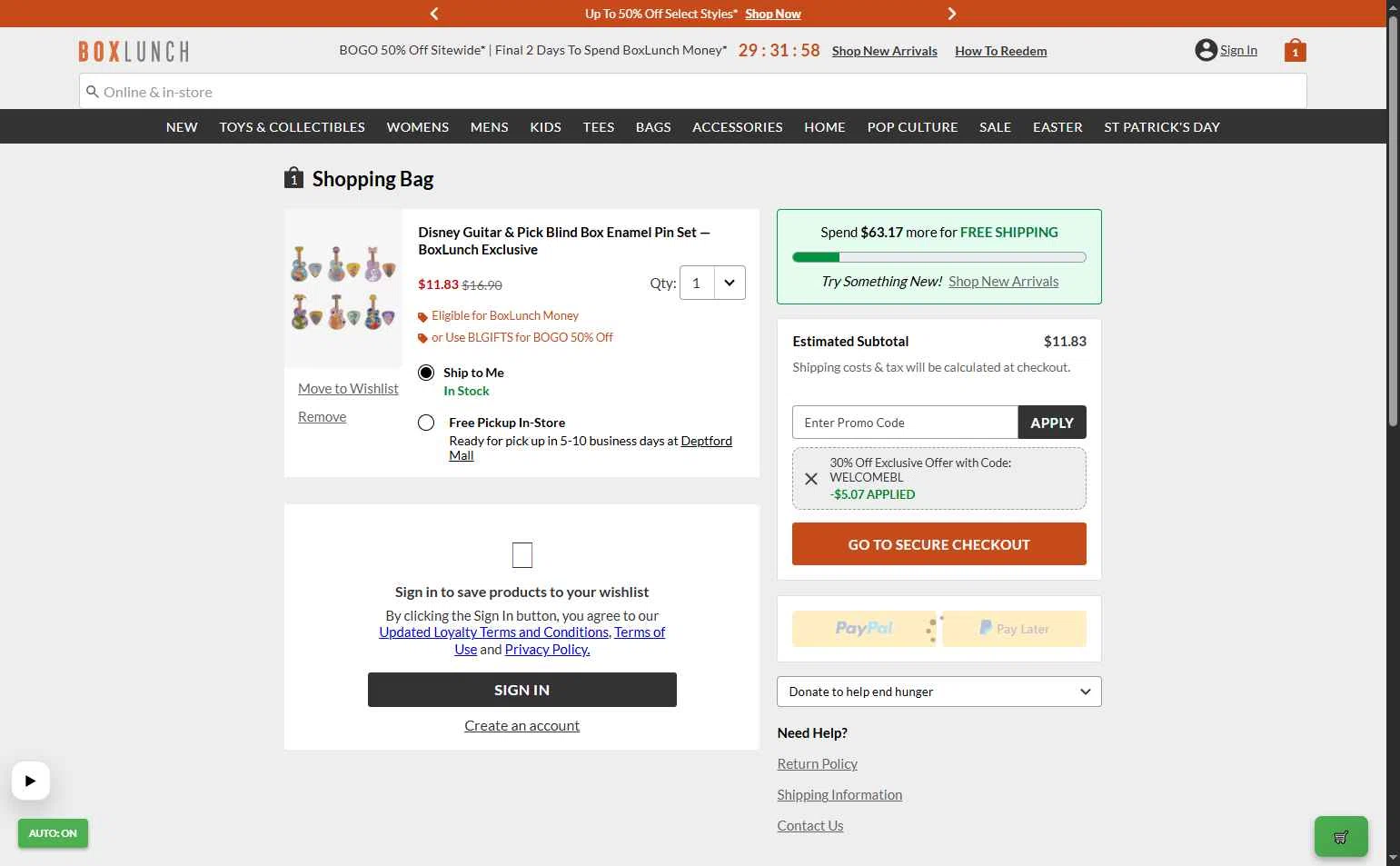Screen dimensions: 1400x866
Task: Choose PayPal Pay Later button
Action: (1015, 628)
